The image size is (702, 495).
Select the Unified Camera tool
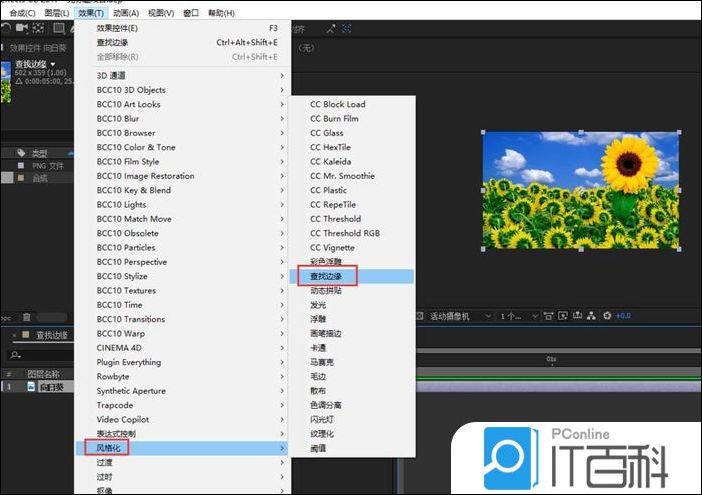click(21, 28)
